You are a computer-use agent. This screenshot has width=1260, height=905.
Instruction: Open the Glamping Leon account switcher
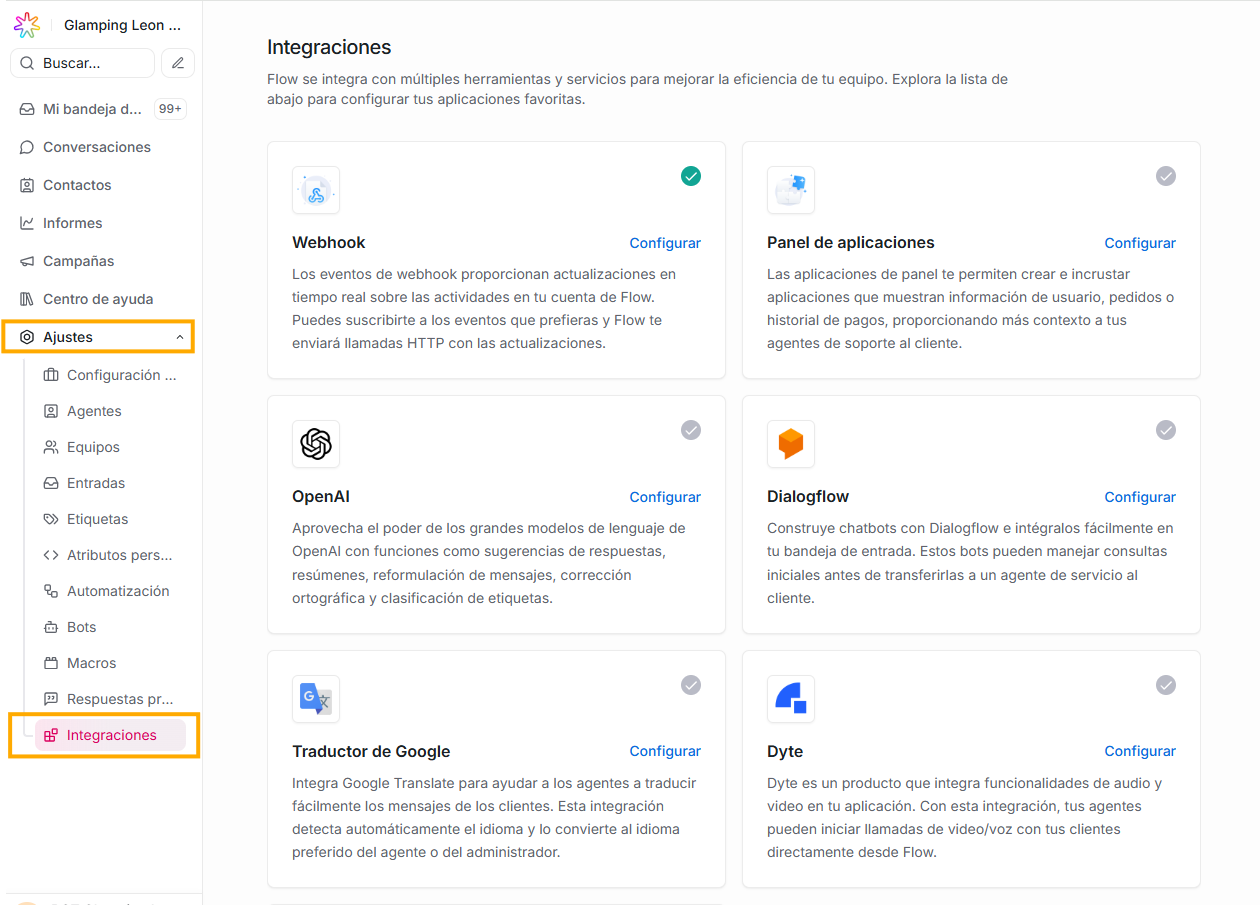[122, 25]
